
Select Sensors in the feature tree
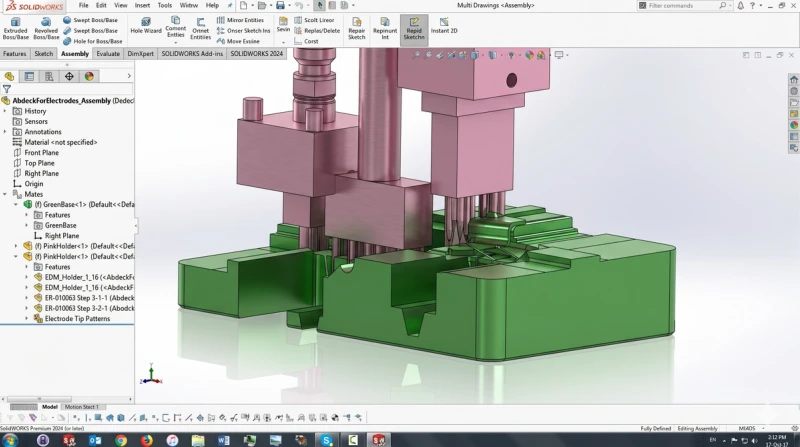tap(36, 121)
